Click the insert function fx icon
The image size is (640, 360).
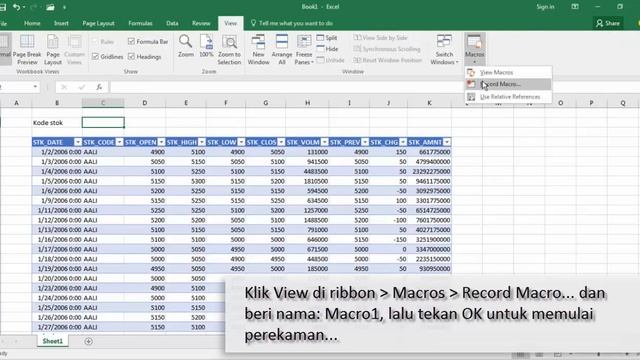click(x=99, y=87)
